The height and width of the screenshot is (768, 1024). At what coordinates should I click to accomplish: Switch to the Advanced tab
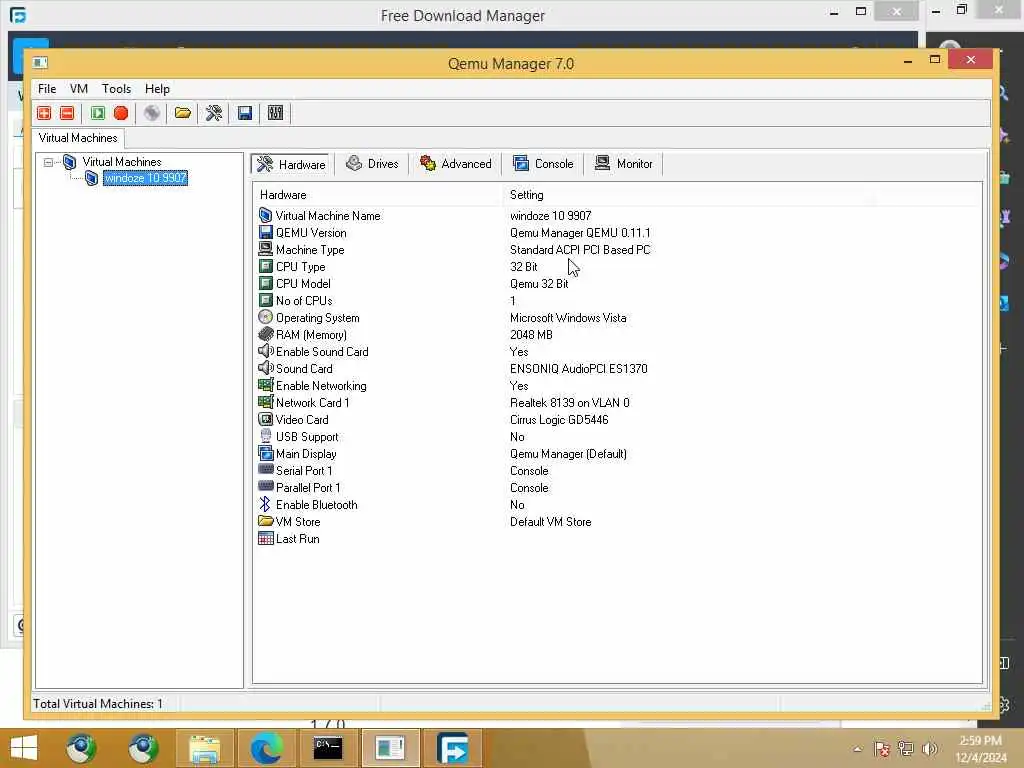coord(456,163)
